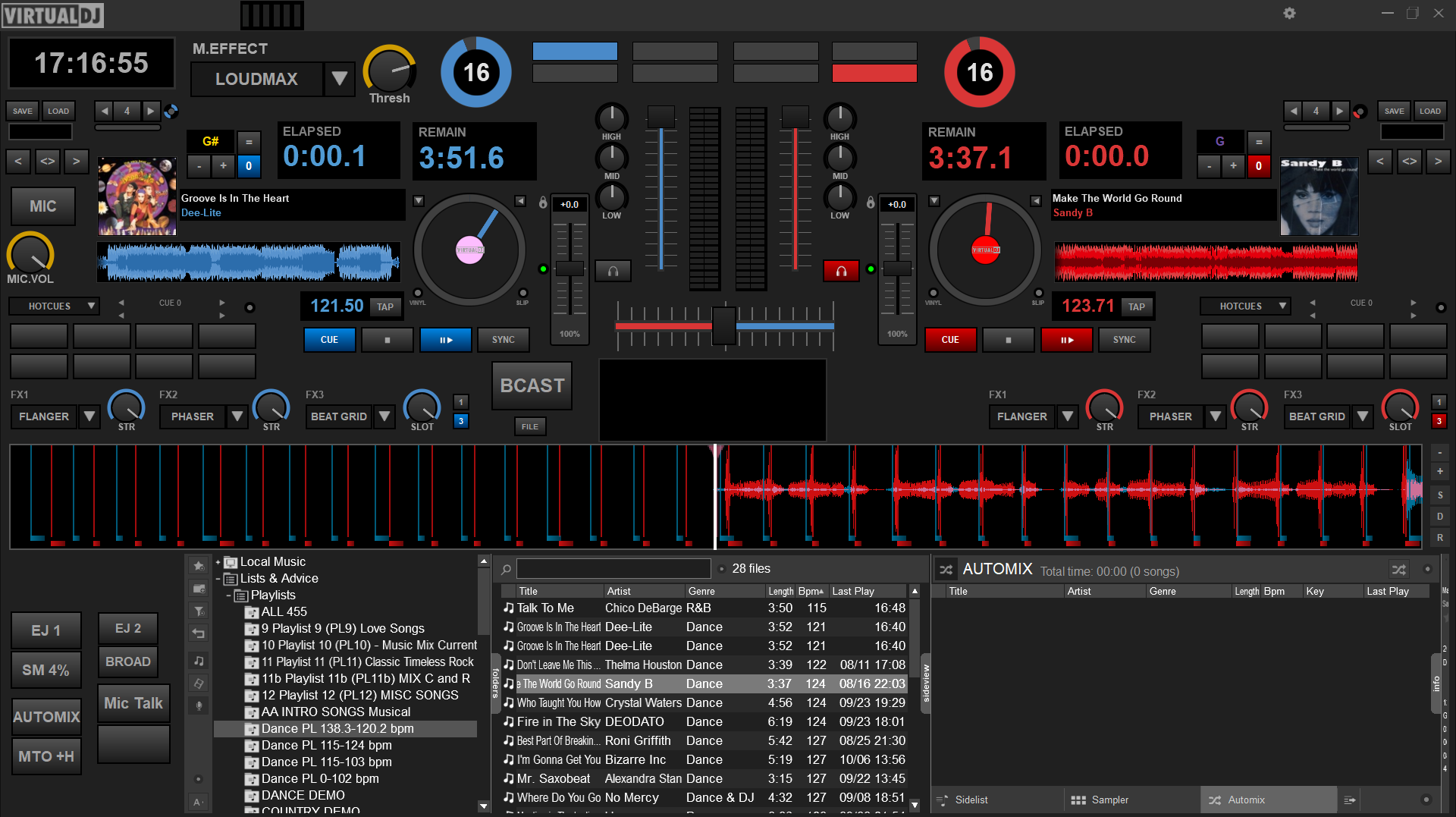This screenshot has width=1456, height=817.
Task: Activate the AUTOMIX button on the left panel
Action: point(46,716)
